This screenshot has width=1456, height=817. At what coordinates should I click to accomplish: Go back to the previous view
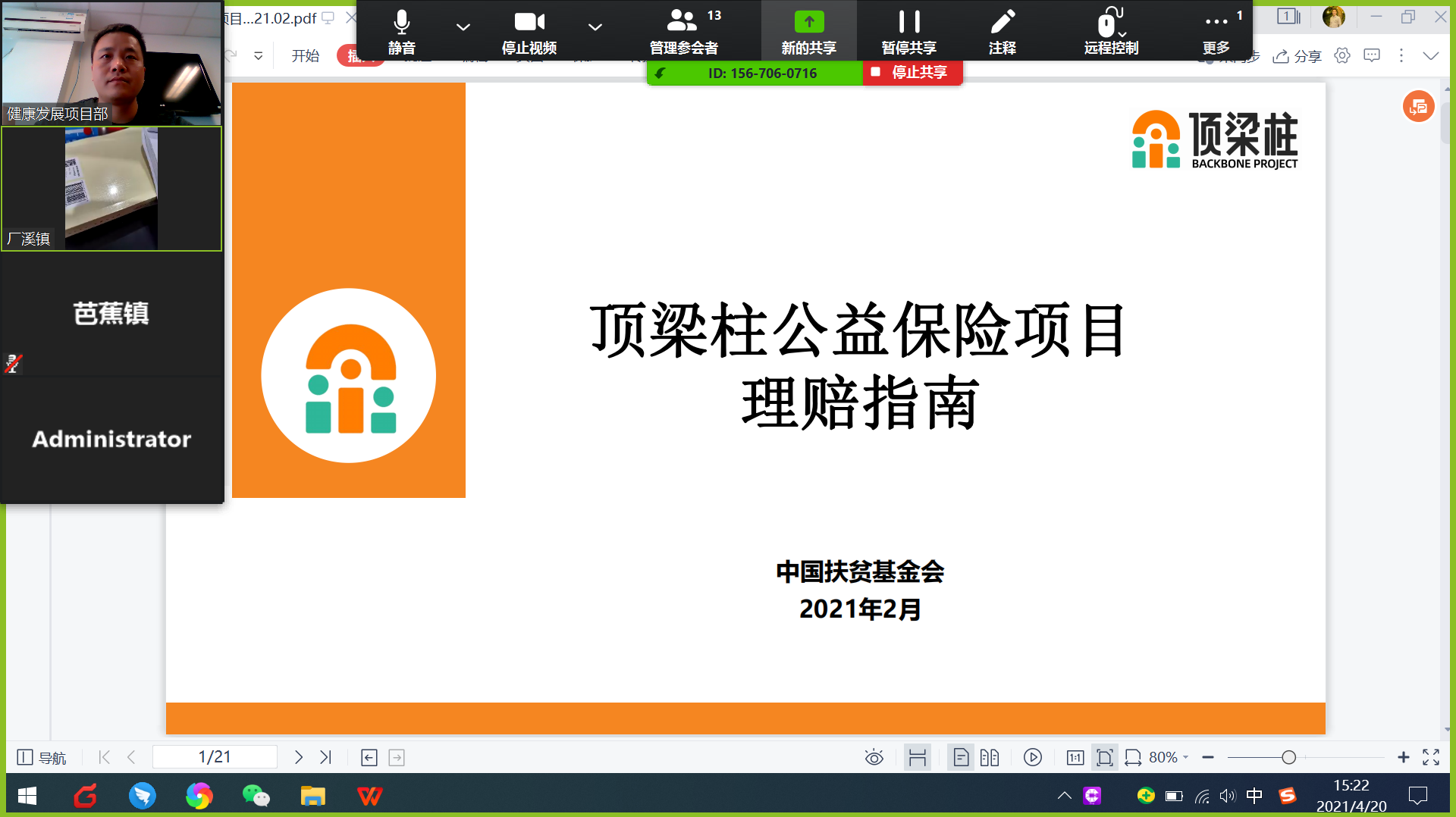(x=369, y=758)
